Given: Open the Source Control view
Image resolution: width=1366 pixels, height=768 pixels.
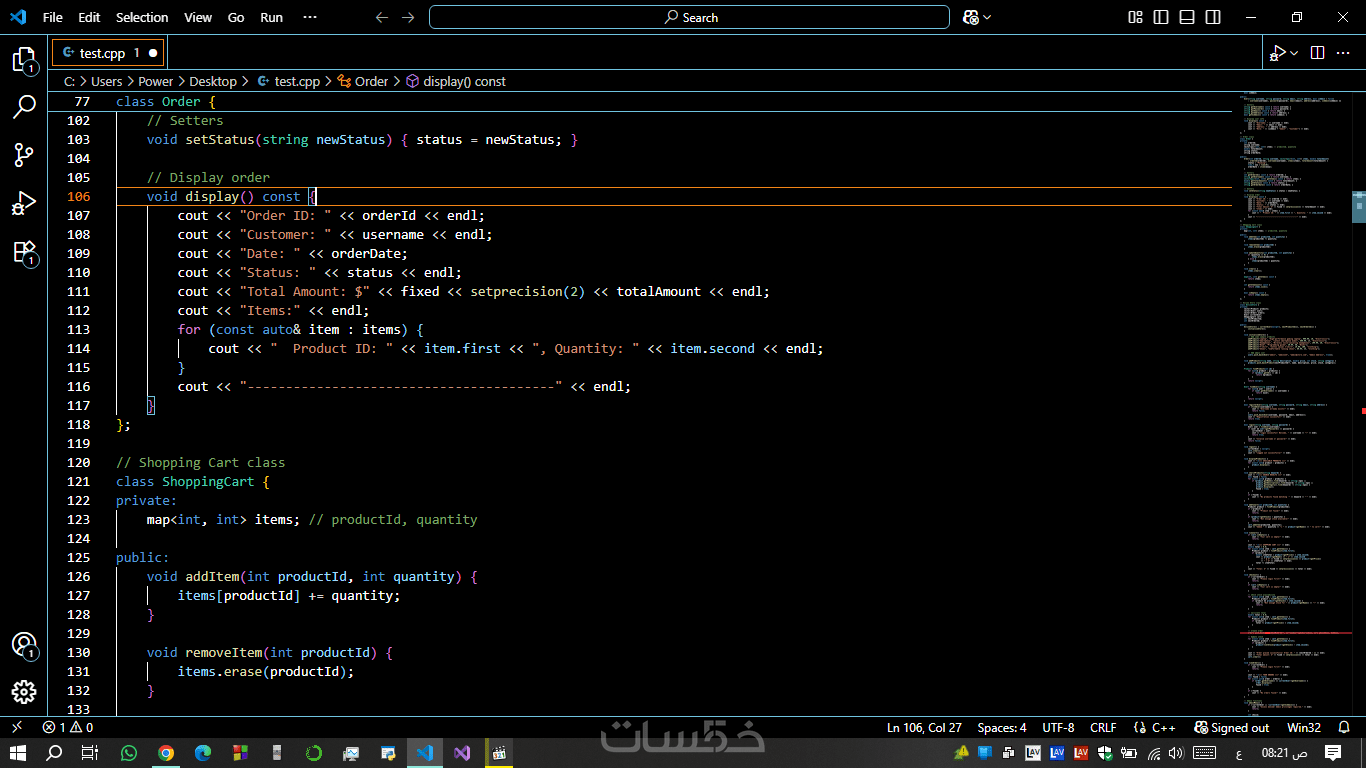Looking at the screenshot, I should pos(24,155).
